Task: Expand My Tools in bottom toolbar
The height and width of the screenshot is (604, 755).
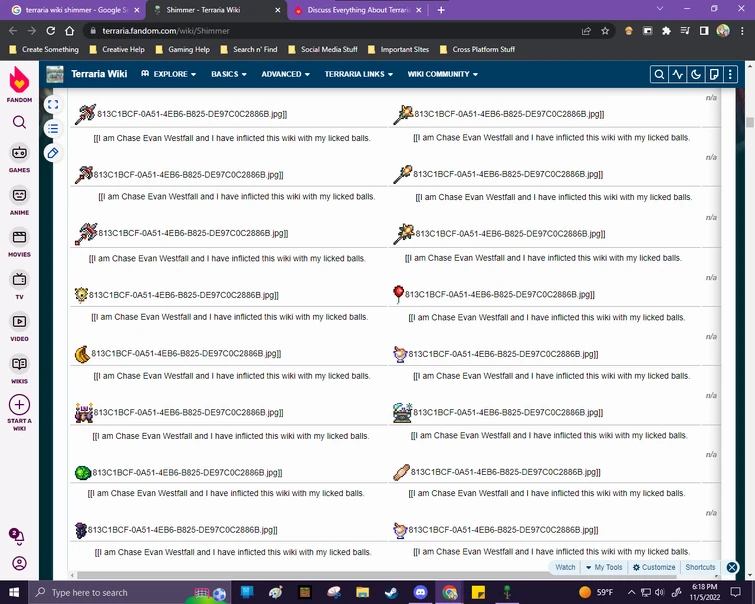Action: point(604,567)
